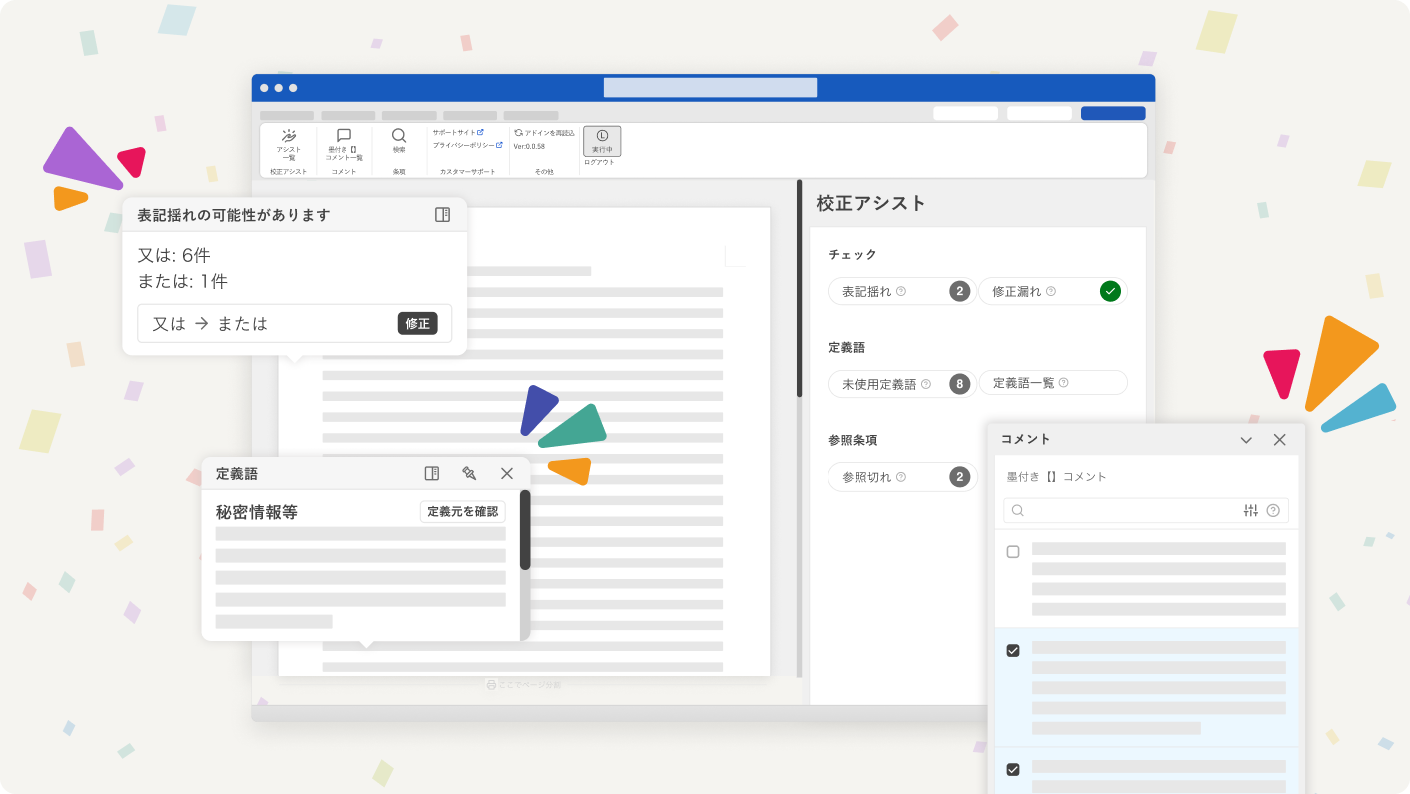This screenshot has width=1410, height=794.
Task: Click the 修正 button for 又は→または
Action: tap(417, 324)
